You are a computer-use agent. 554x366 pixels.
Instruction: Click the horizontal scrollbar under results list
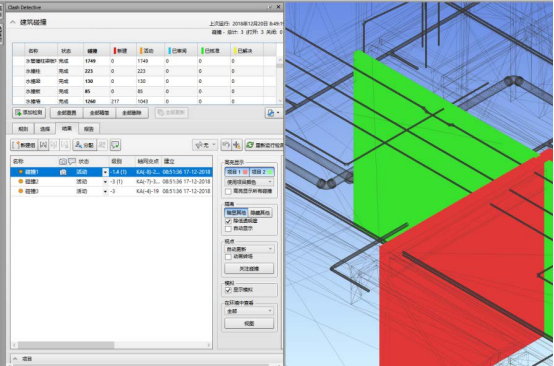(66, 345)
